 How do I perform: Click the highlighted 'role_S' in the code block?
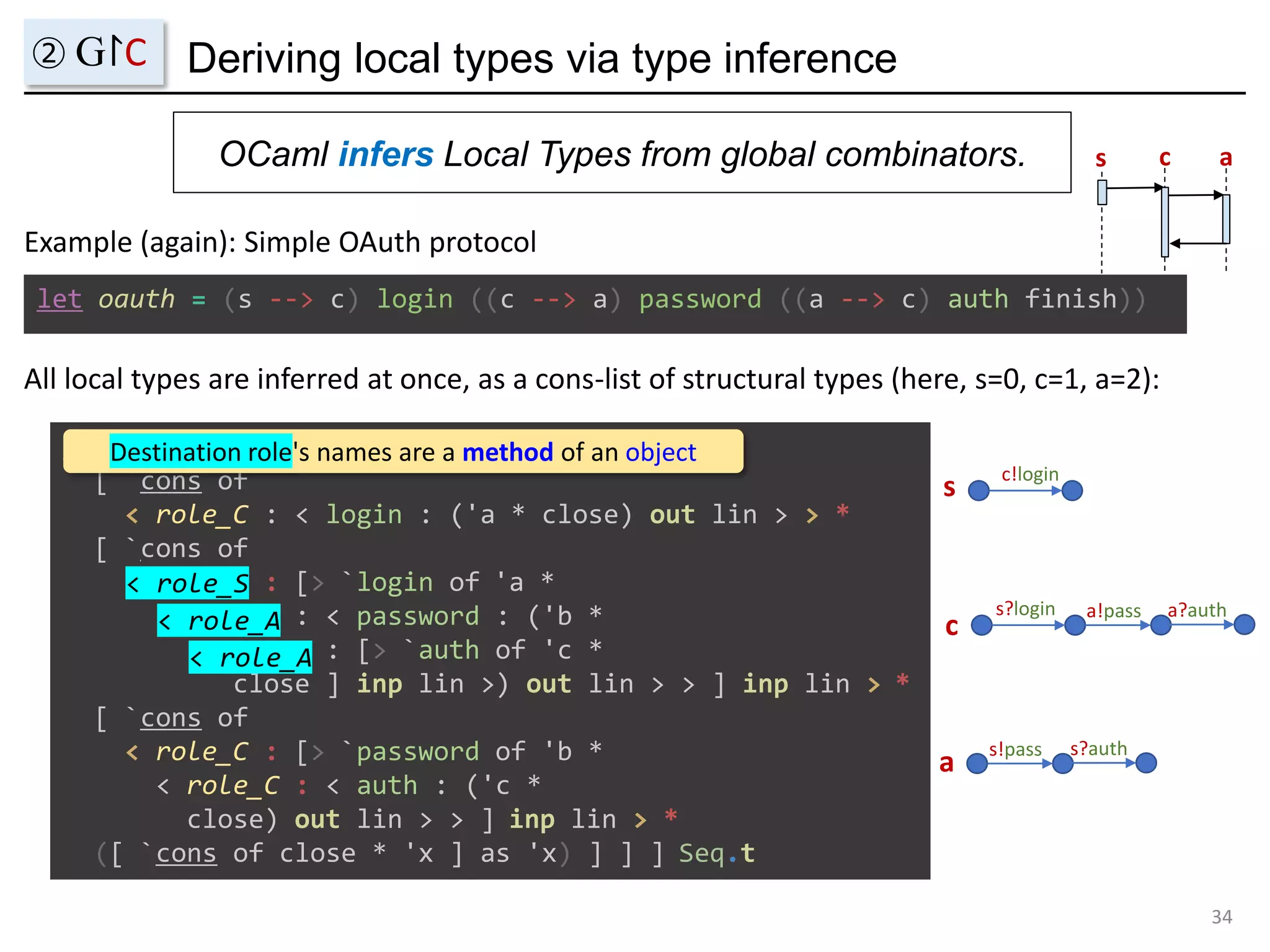point(188,583)
